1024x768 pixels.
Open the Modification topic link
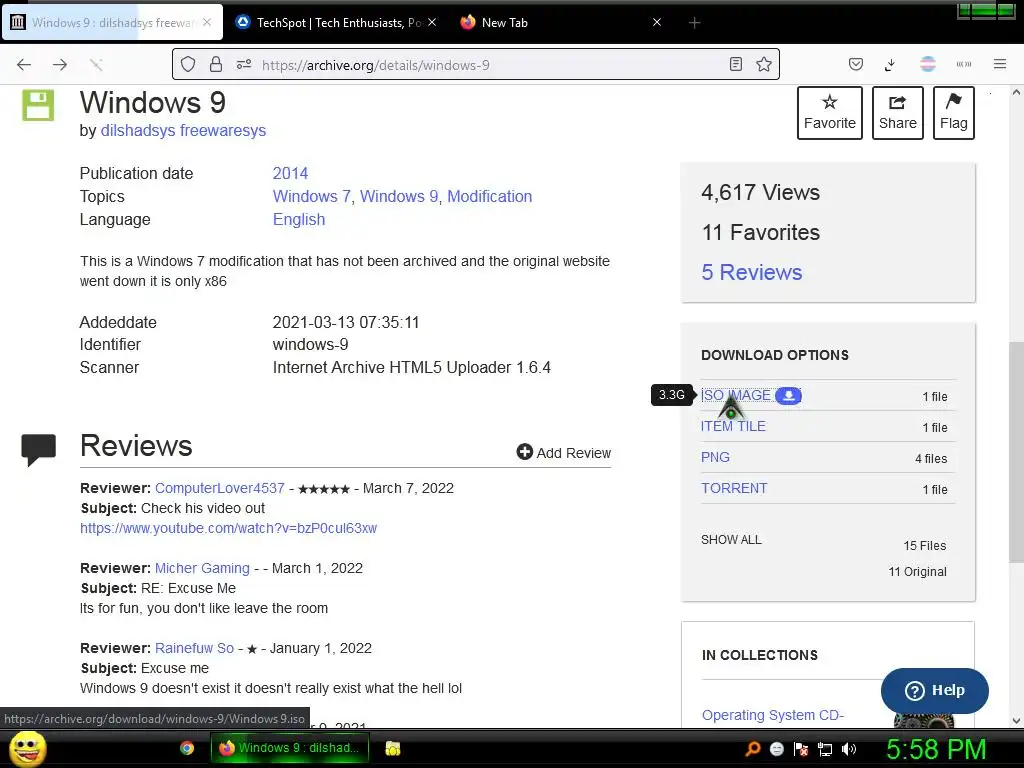pos(490,196)
